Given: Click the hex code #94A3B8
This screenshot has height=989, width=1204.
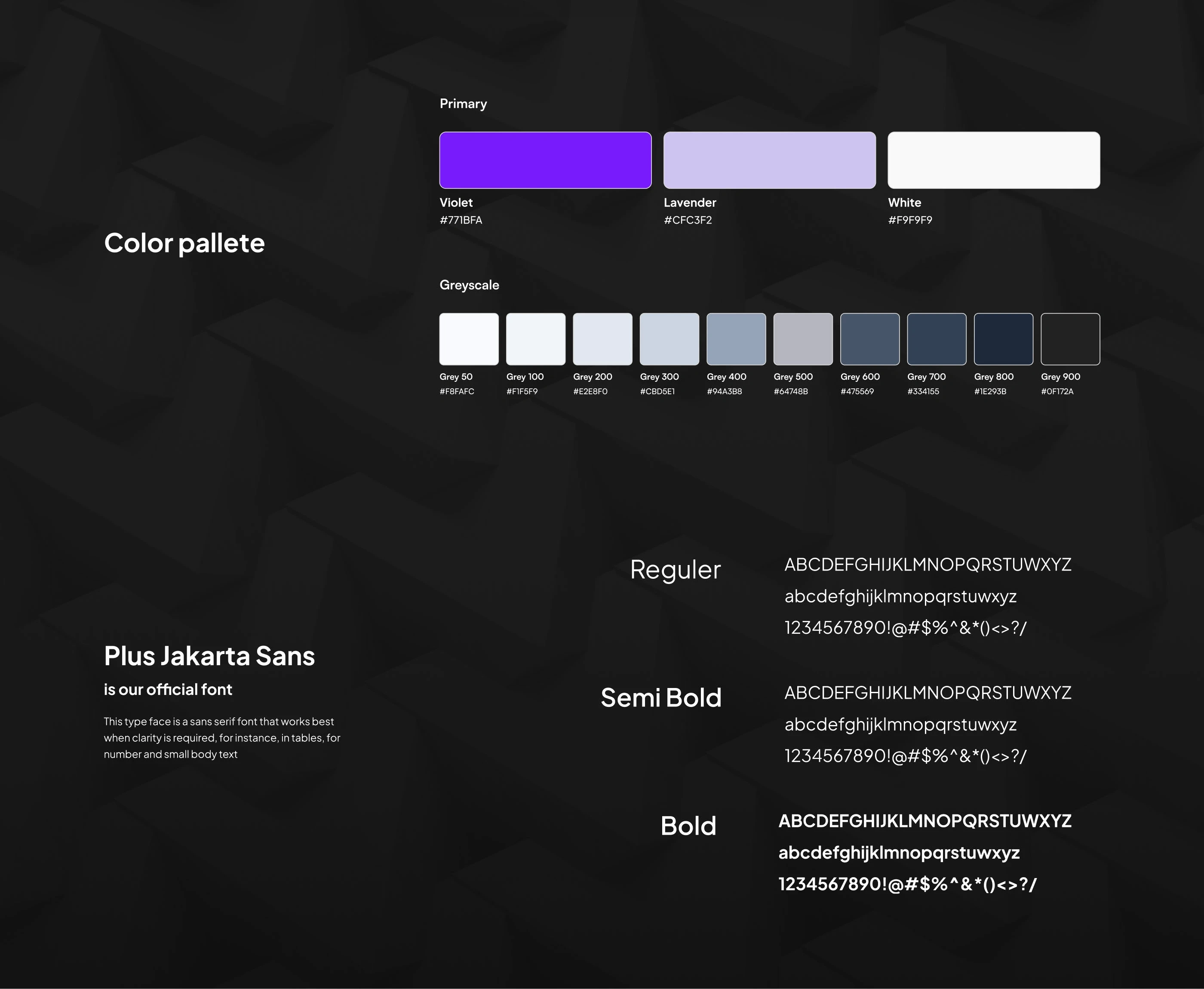Looking at the screenshot, I should [x=725, y=391].
